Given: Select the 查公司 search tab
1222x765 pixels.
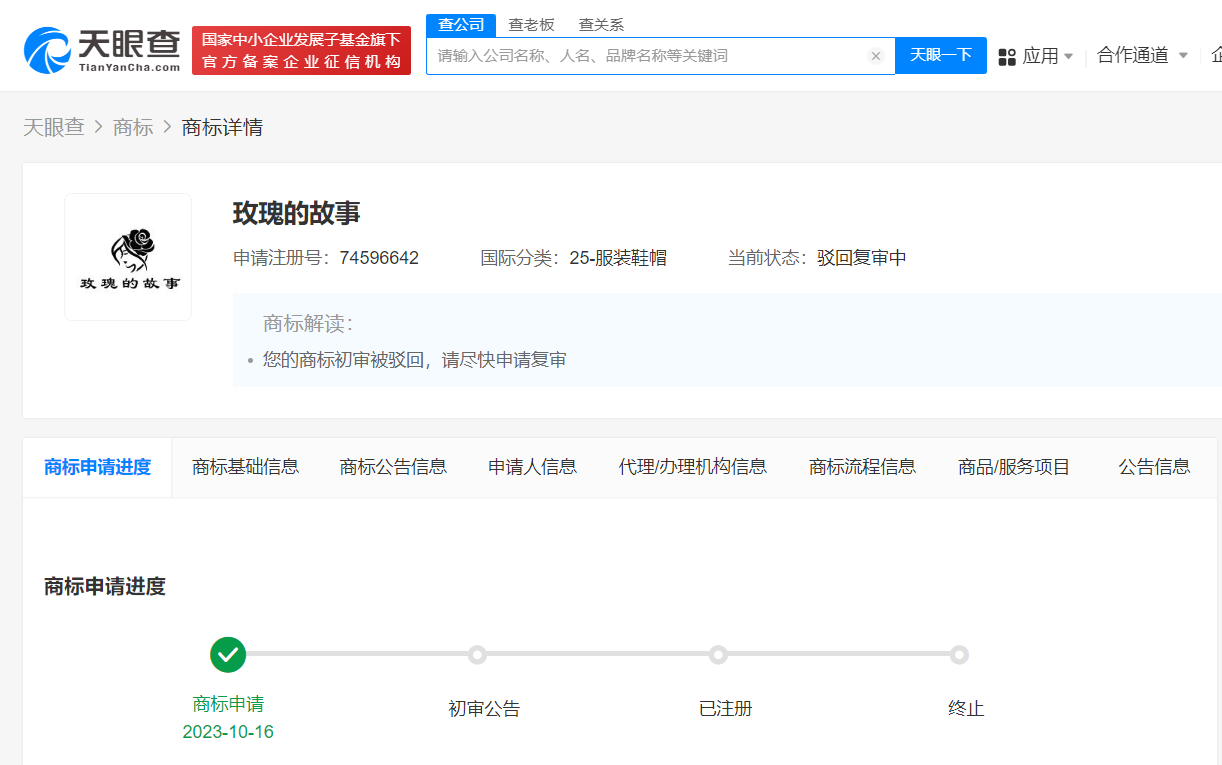Looking at the screenshot, I should click(x=461, y=25).
